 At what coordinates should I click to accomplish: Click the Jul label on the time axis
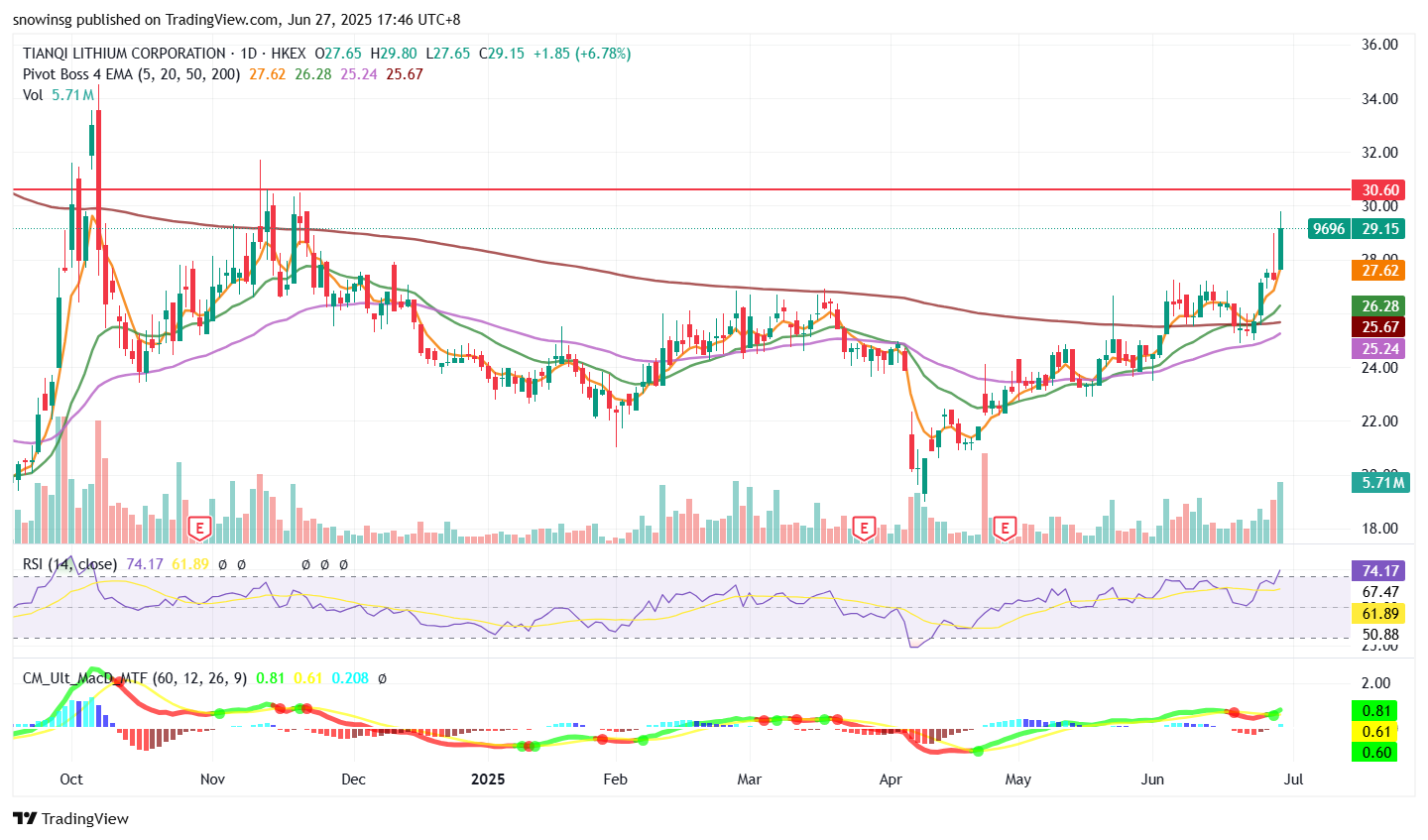[x=1293, y=780]
